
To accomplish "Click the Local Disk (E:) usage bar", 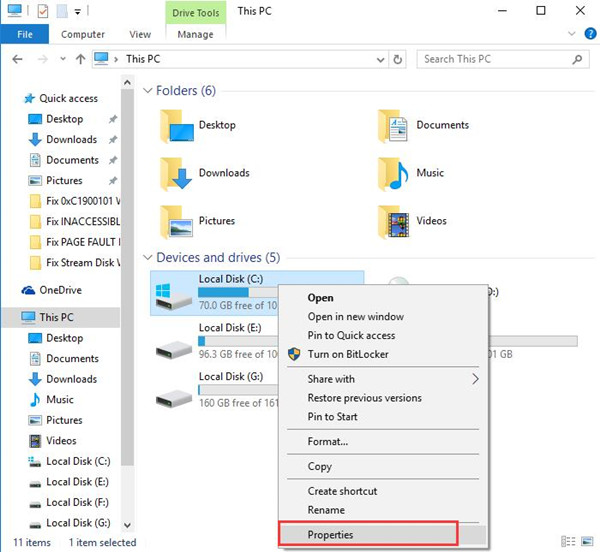I will point(238,341).
